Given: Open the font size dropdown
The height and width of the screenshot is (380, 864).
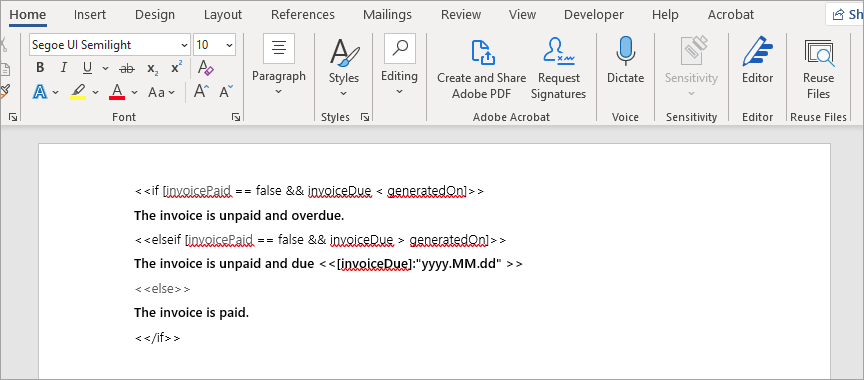Looking at the screenshot, I should 229,45.
